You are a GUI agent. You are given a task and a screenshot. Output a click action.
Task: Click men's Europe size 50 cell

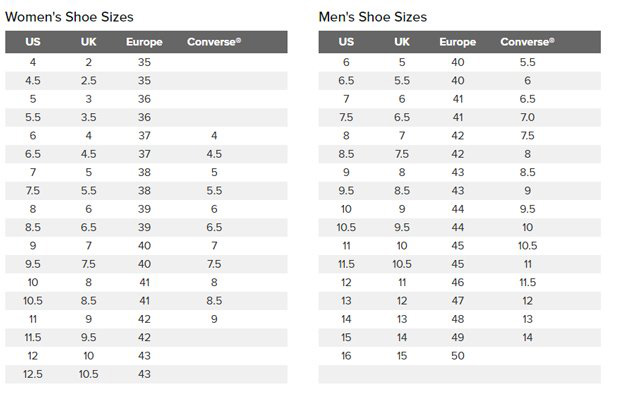tap(458, 356)
